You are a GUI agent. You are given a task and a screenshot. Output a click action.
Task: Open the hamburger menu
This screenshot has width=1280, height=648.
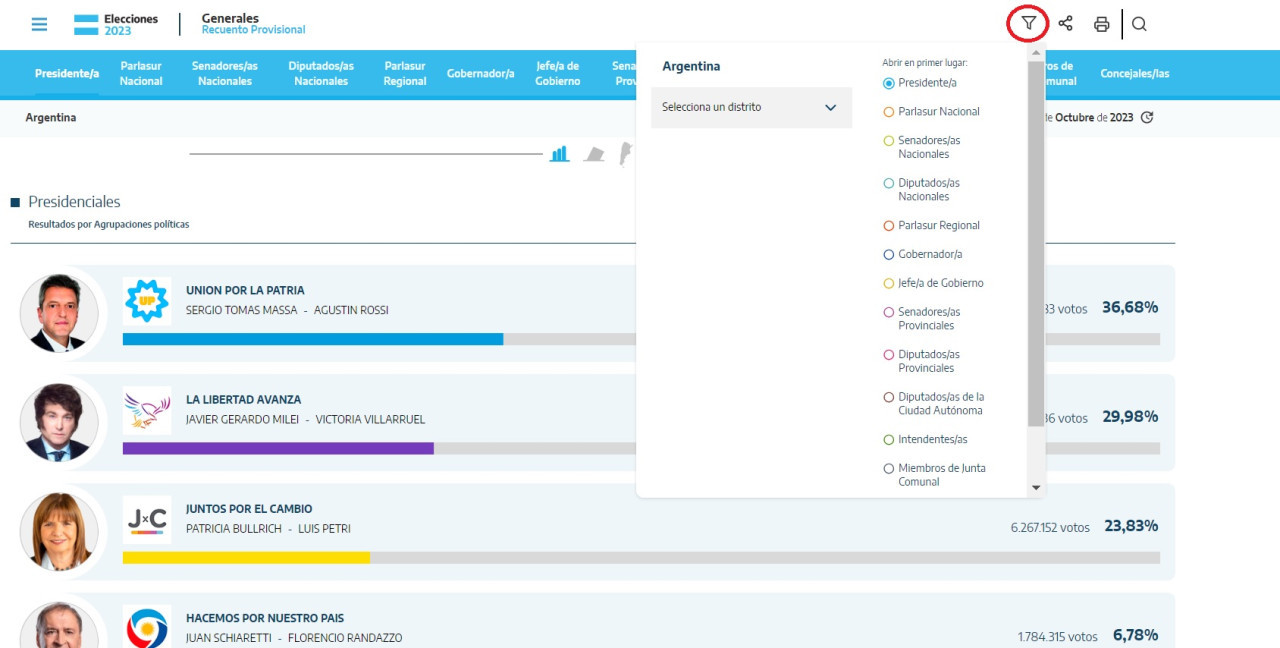click(39, 24)
